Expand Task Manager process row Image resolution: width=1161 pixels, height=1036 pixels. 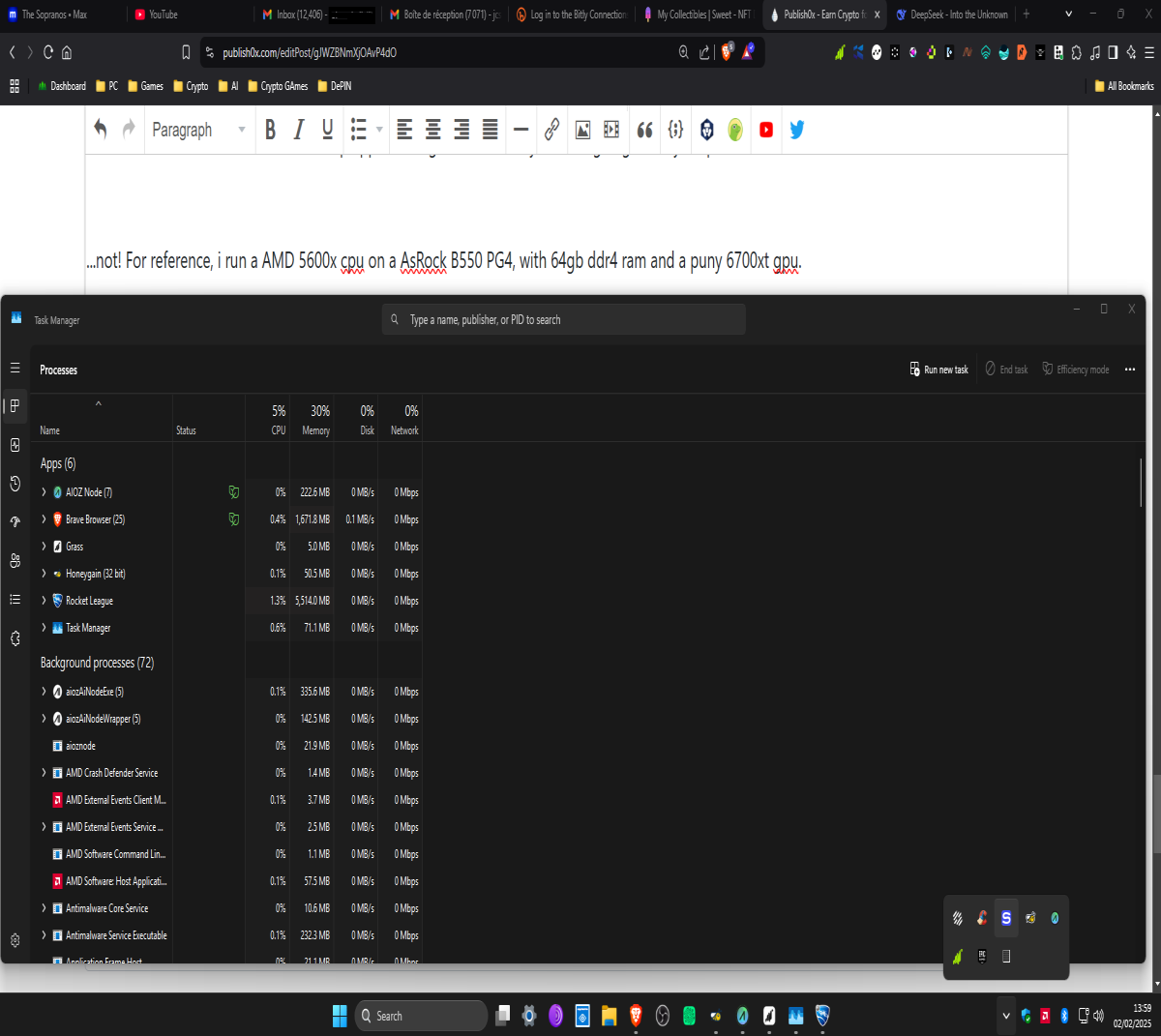tap(44, 628)
